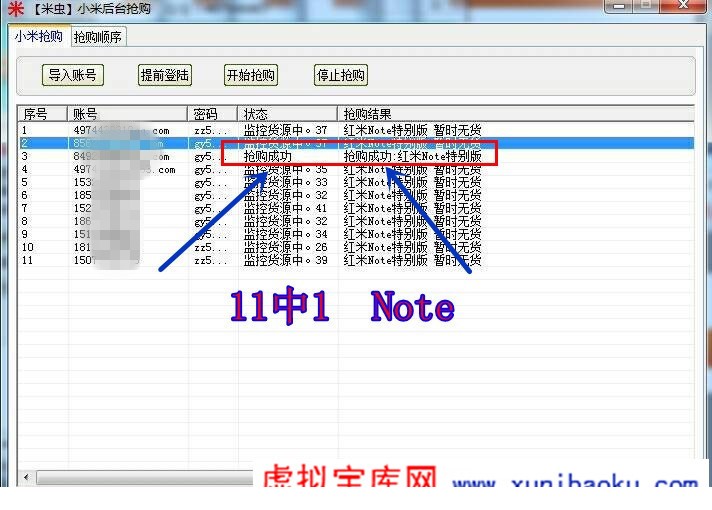Select row 9 with status 监控货源中 34
Image resolution: width=712 pixels, height=510 pixels.
(x=356, y=234)
